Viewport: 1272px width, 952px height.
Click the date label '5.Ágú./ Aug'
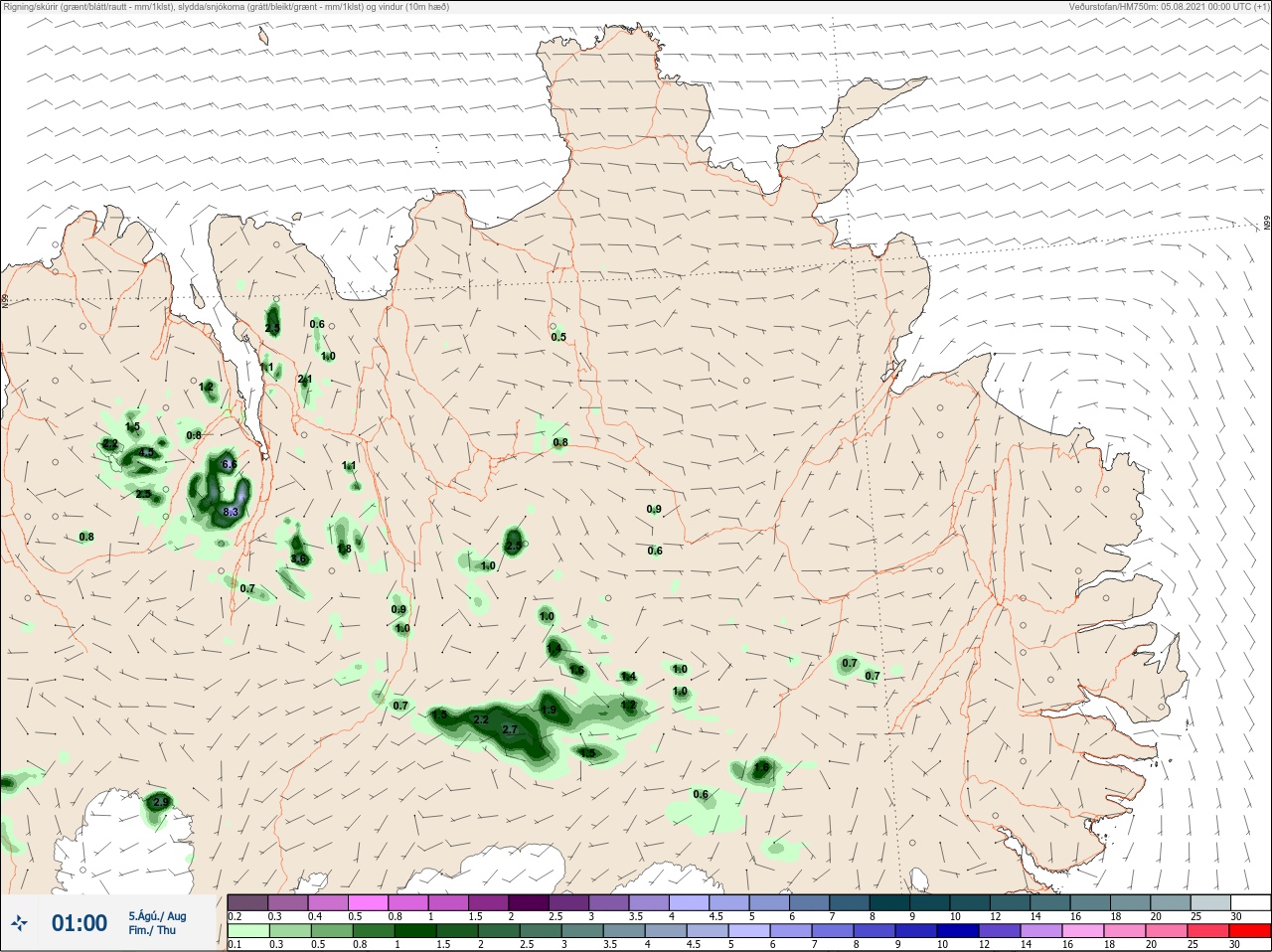157,916
